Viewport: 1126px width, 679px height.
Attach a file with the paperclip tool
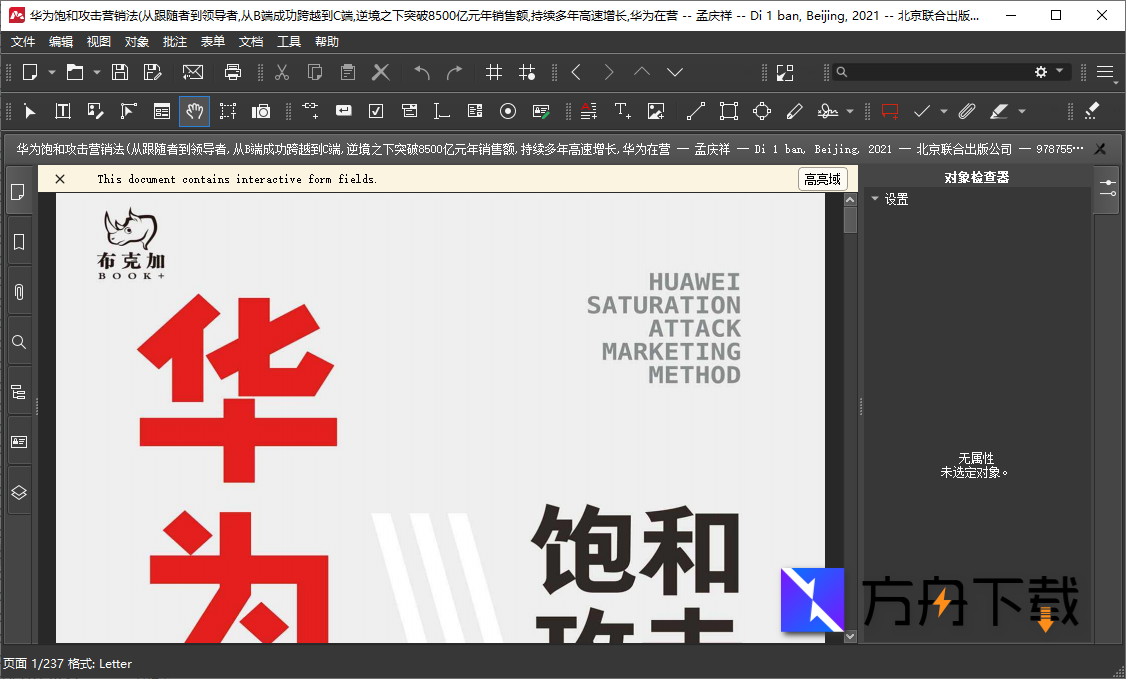(x=966, y=111)
